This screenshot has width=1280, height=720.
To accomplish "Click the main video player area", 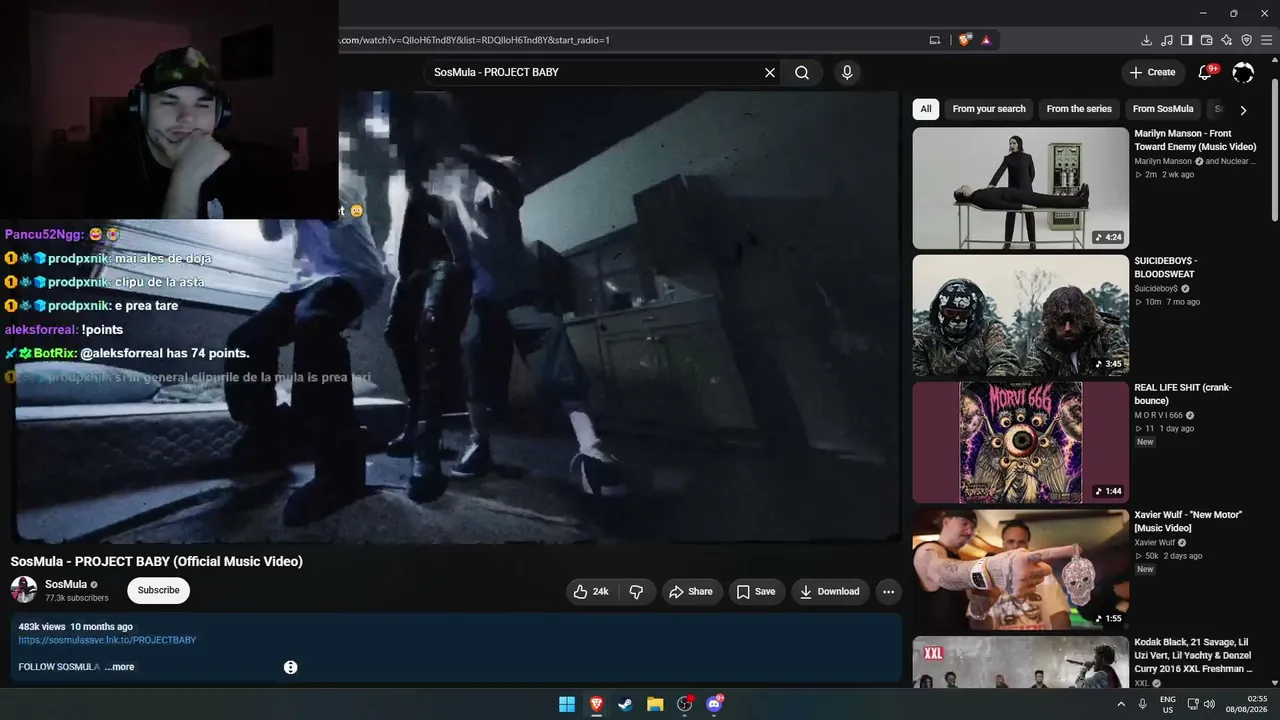I will click(x=456, y=318).
